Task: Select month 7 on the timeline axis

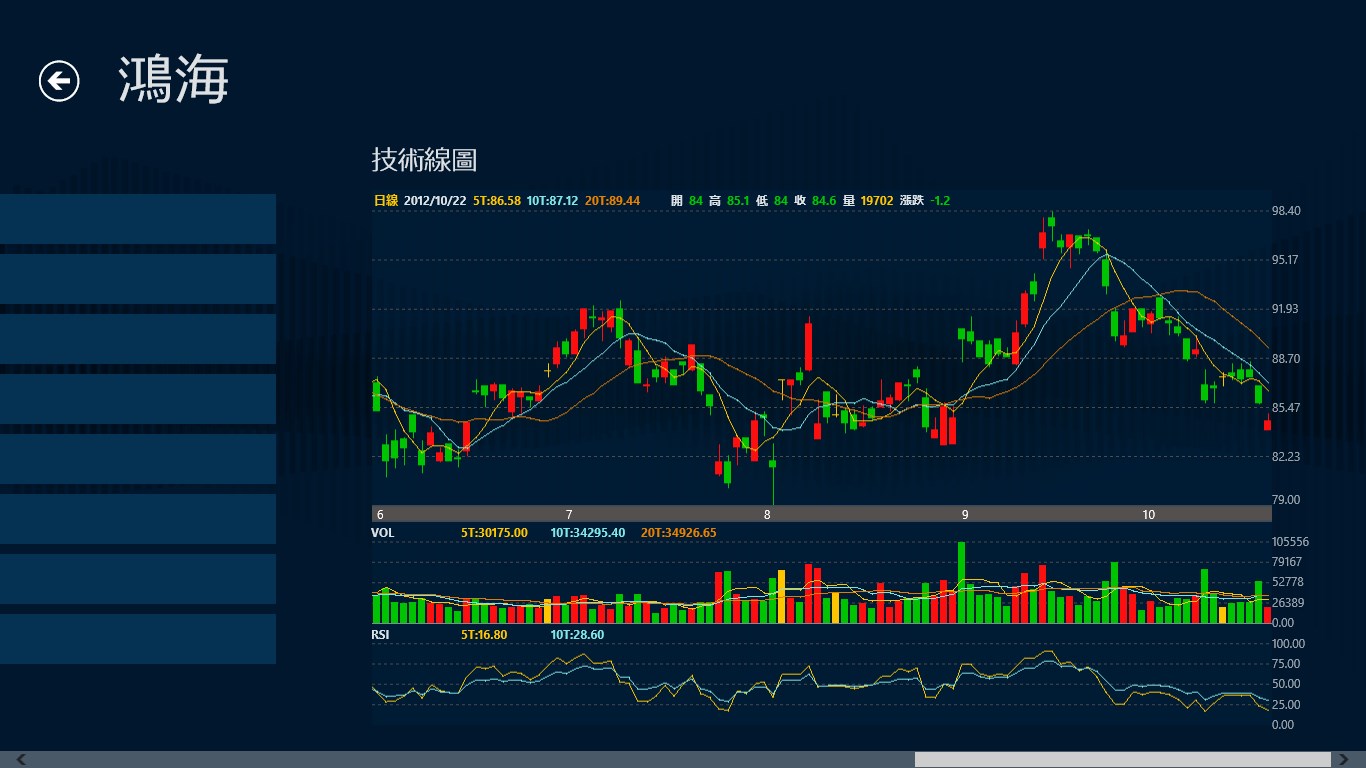Action: [x=569, y=514]
